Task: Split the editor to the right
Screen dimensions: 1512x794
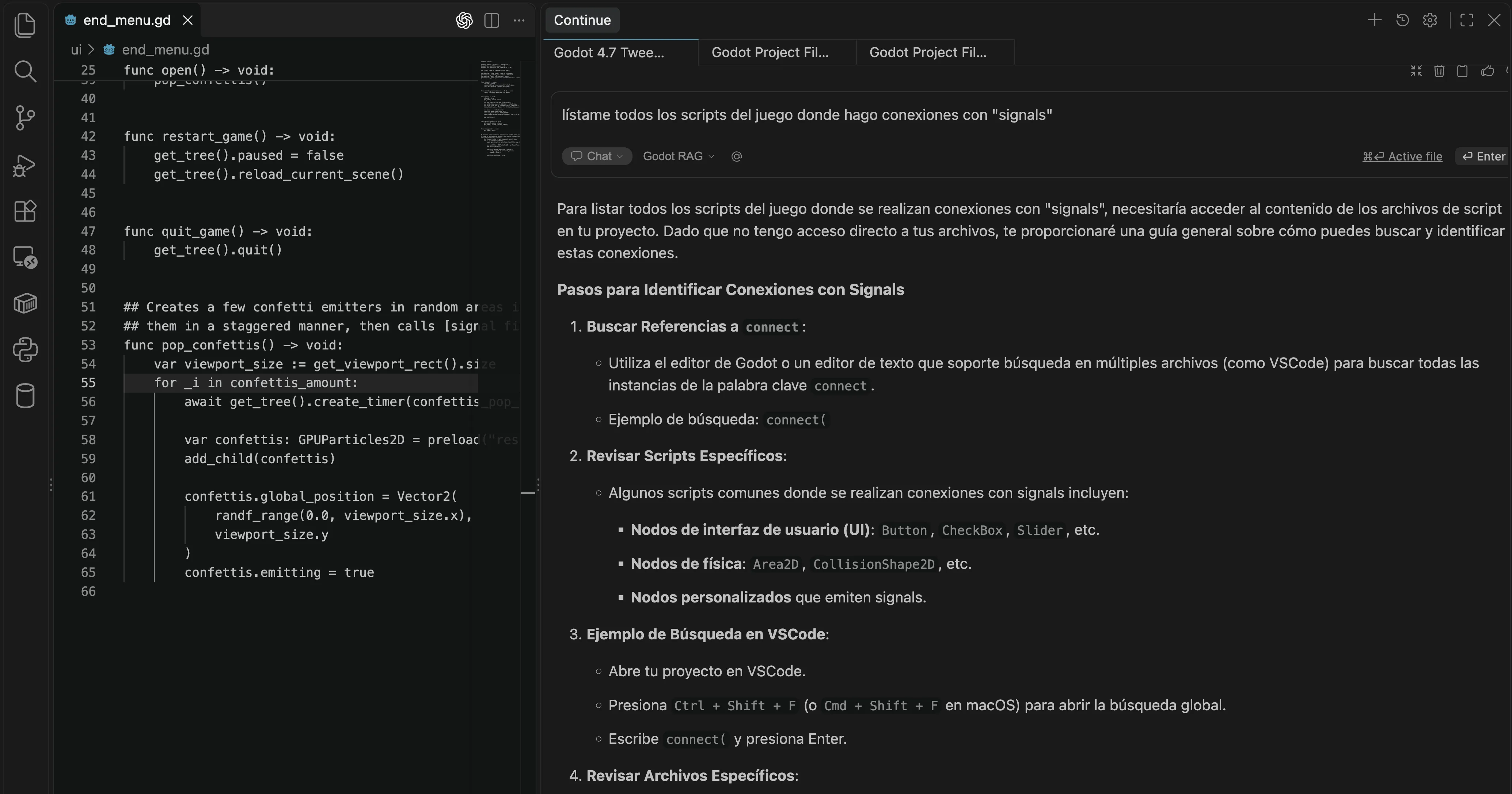Action: tap(492, 20)
